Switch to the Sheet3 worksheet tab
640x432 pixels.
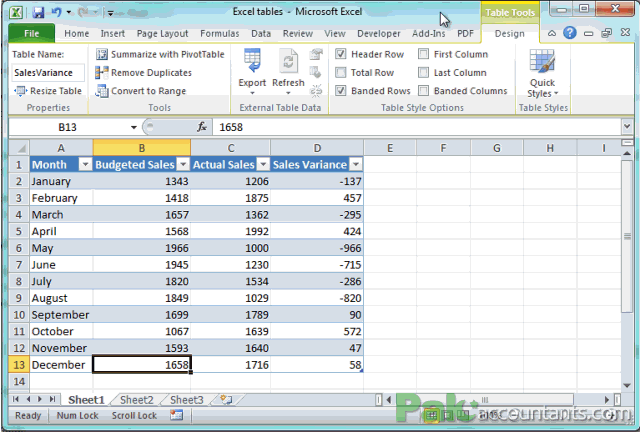coord(187,400)
